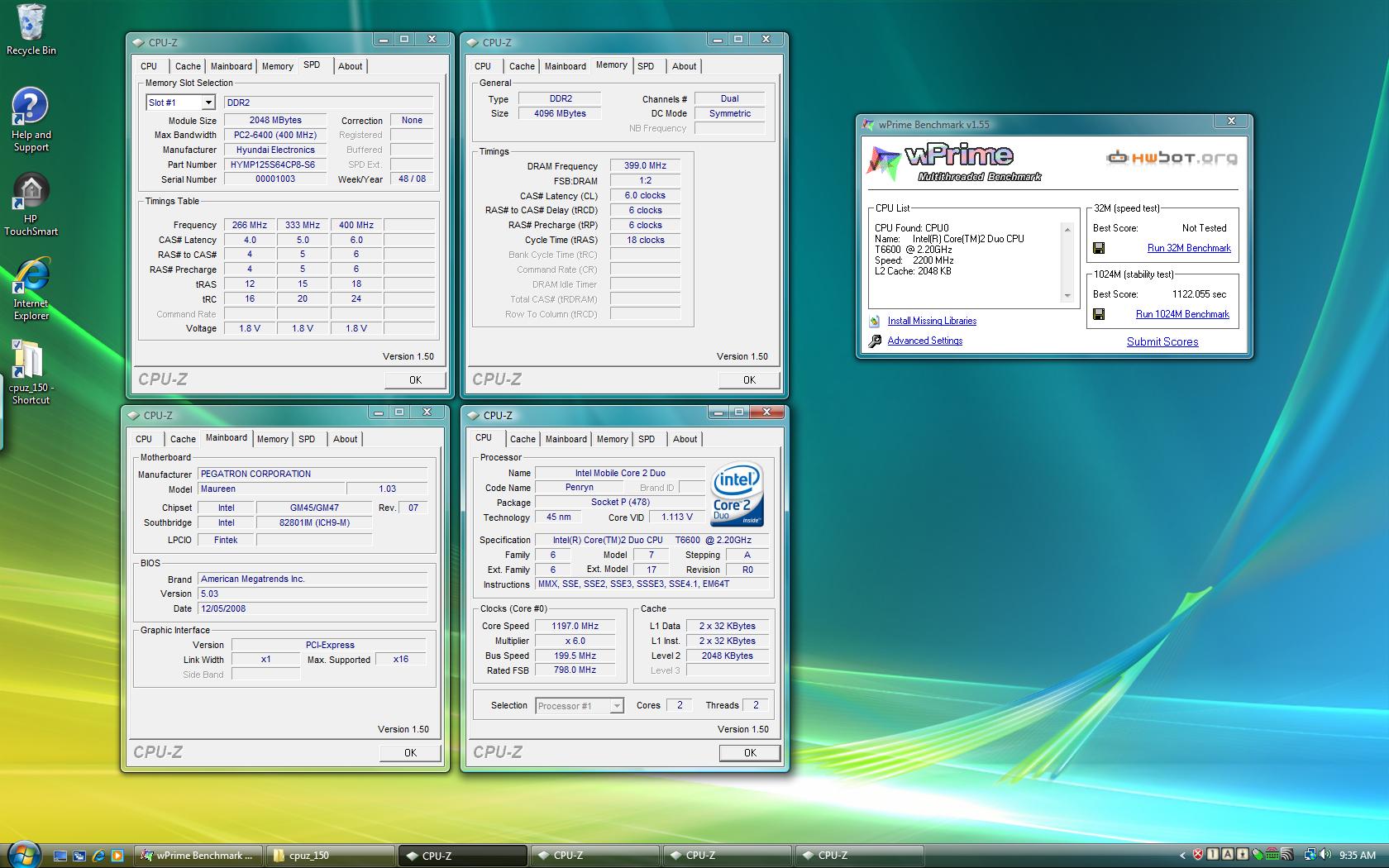Click OK in the Mainboard CPU-Z window

tap(410, 753)
